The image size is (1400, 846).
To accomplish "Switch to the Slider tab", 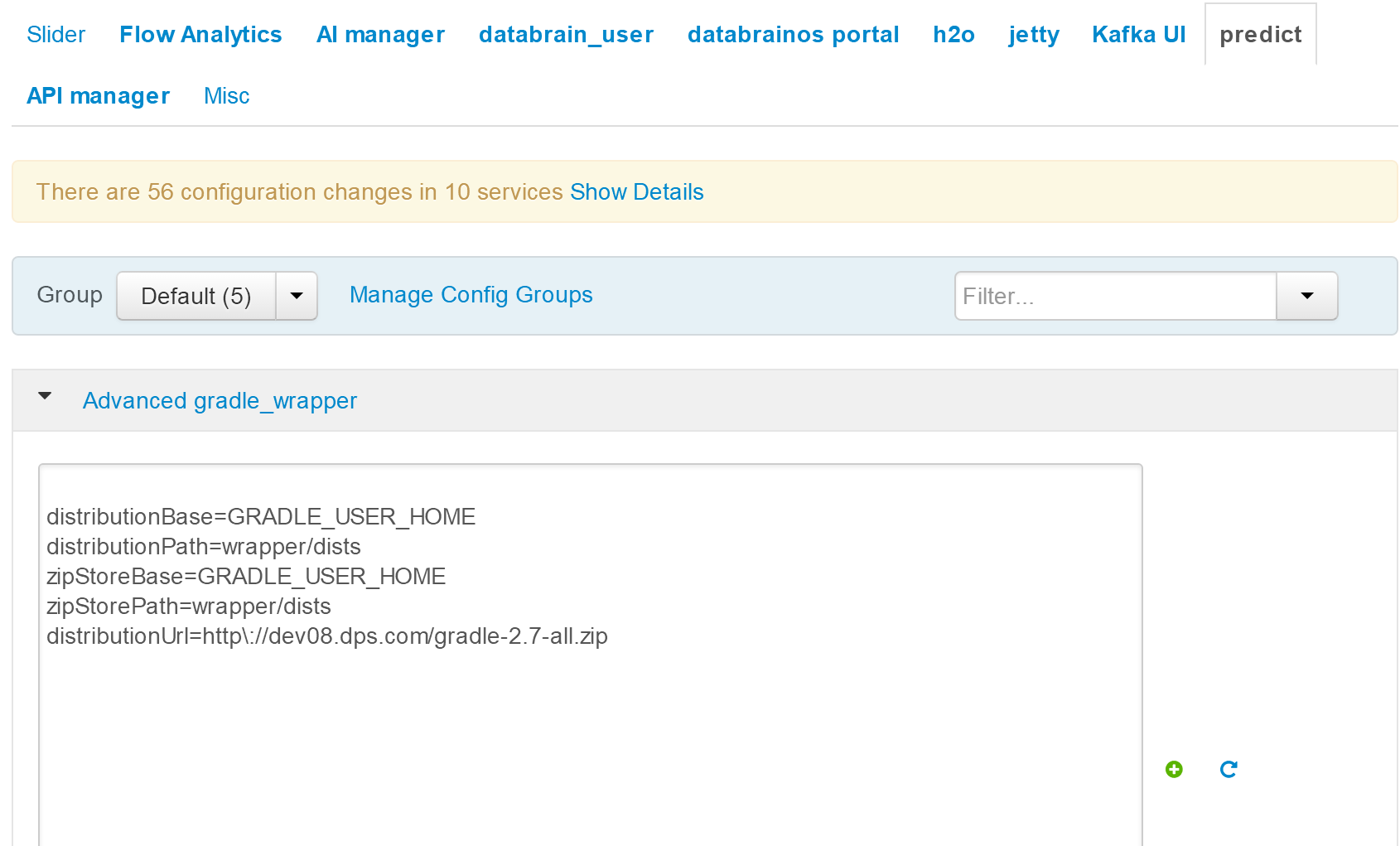I will click(x=56, y=35).
